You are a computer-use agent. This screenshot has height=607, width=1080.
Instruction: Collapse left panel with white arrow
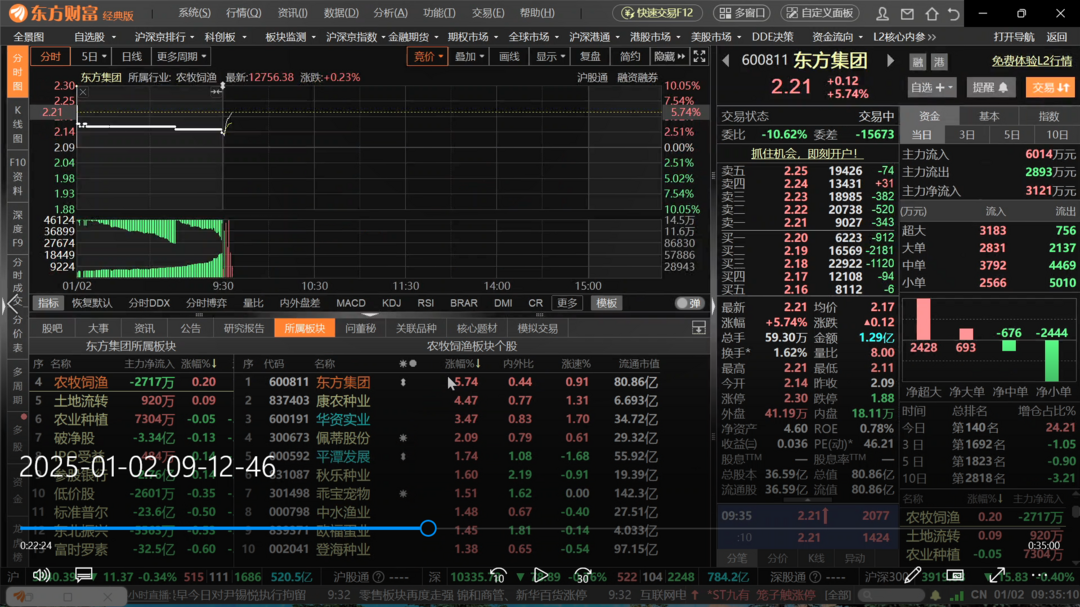tap(10, 305)
